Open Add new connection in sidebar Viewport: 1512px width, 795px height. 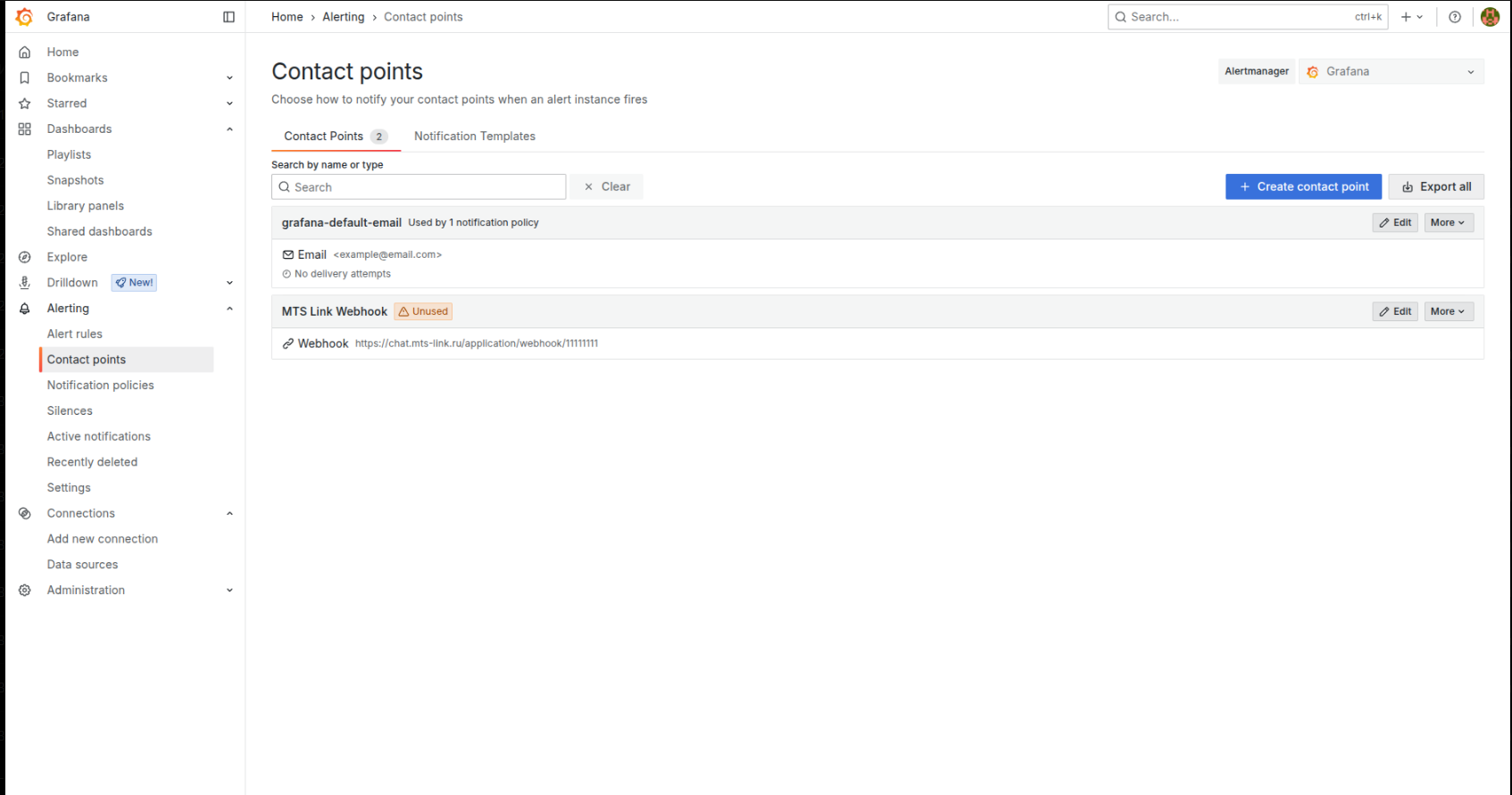tap(103, 539)
